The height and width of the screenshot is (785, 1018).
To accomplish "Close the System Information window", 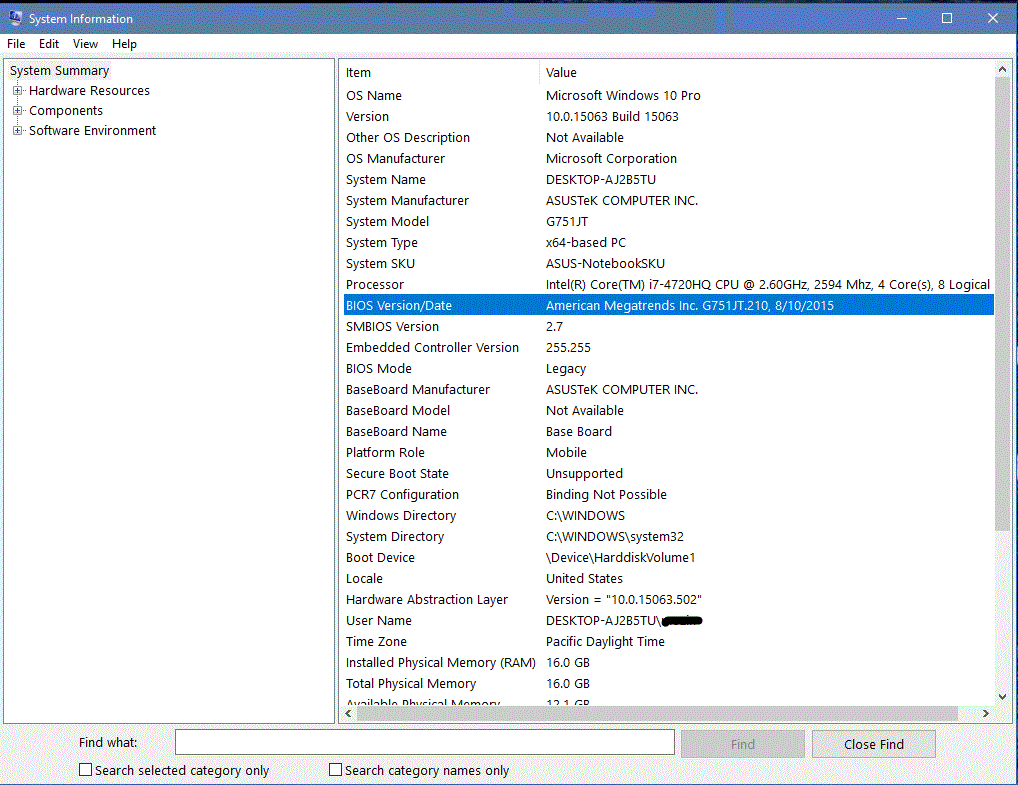I will [x=993, y=18].
